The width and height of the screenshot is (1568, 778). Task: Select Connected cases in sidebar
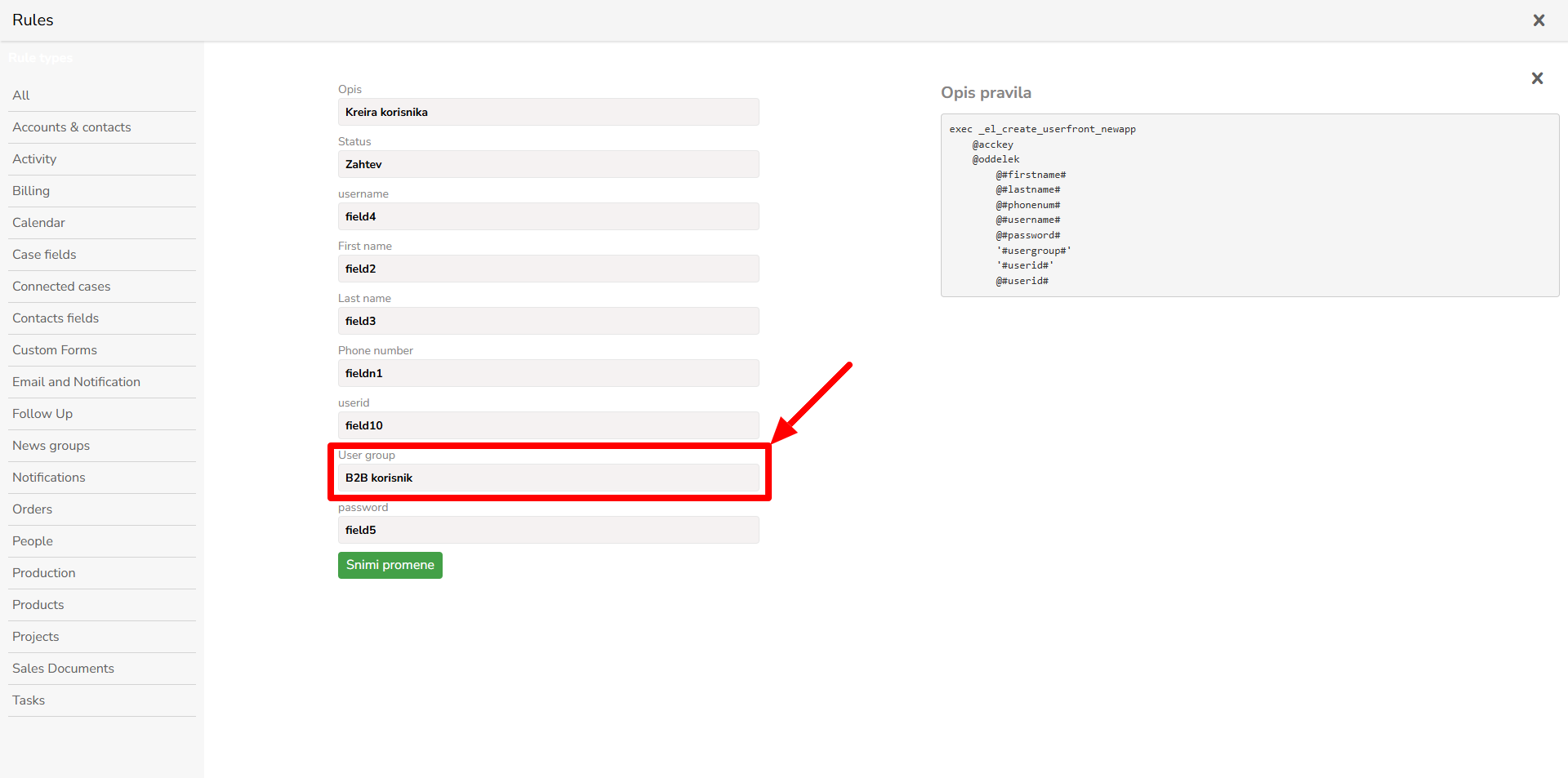(x=61, y=287)
